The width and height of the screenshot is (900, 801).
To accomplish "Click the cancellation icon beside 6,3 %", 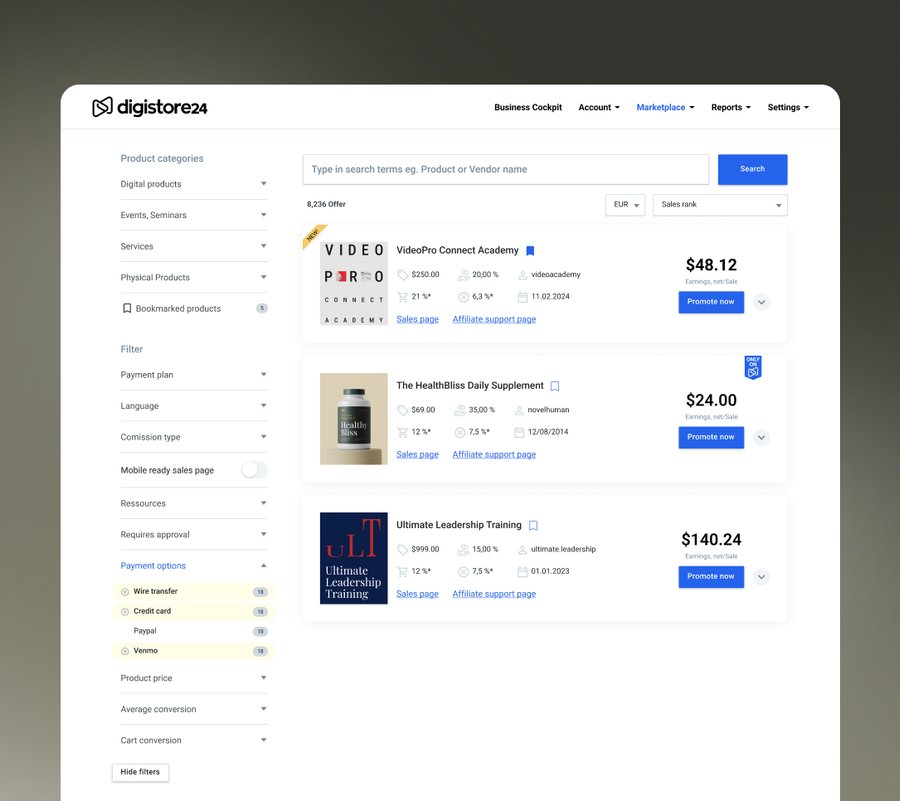I will coord(463,297).
